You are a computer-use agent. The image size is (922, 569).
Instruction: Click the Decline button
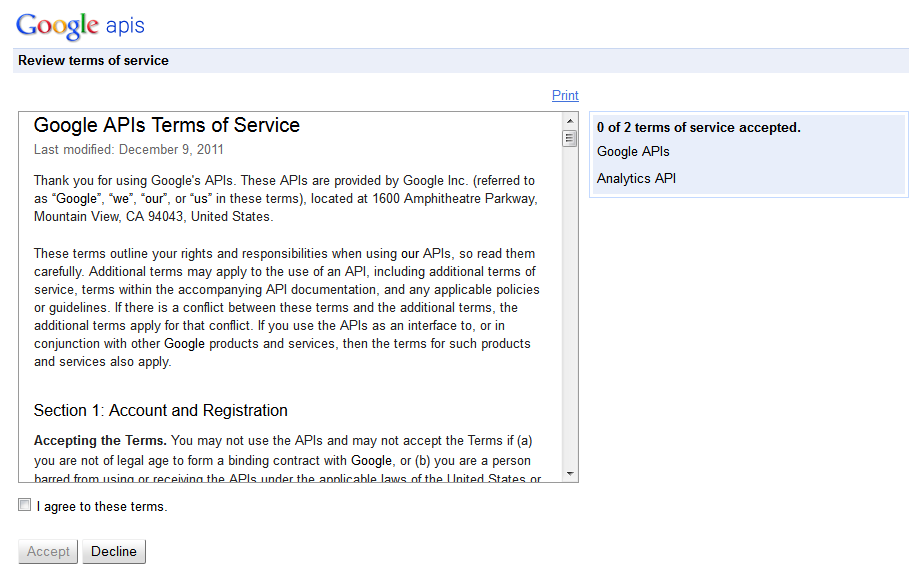(114, 551)
